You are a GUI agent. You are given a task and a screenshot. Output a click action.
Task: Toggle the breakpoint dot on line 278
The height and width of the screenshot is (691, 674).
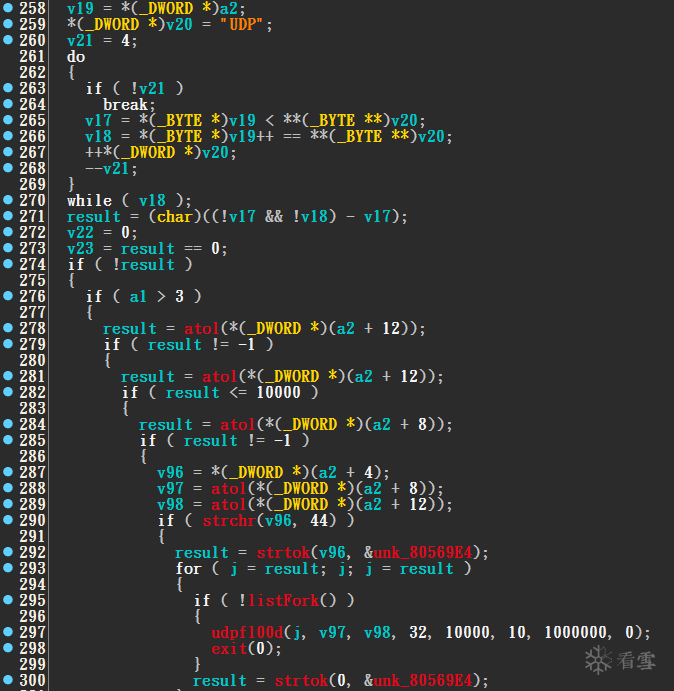tap(7, 327)
